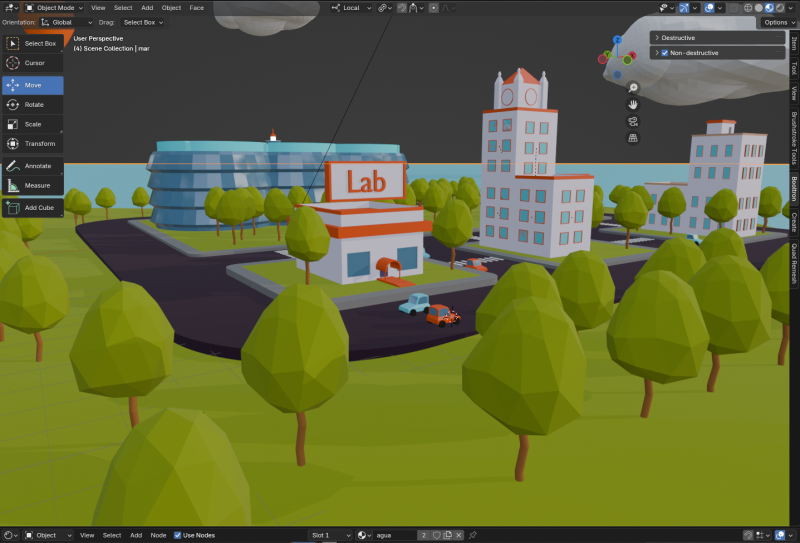Open the Tool sidebar tab

tap(794, 68)
